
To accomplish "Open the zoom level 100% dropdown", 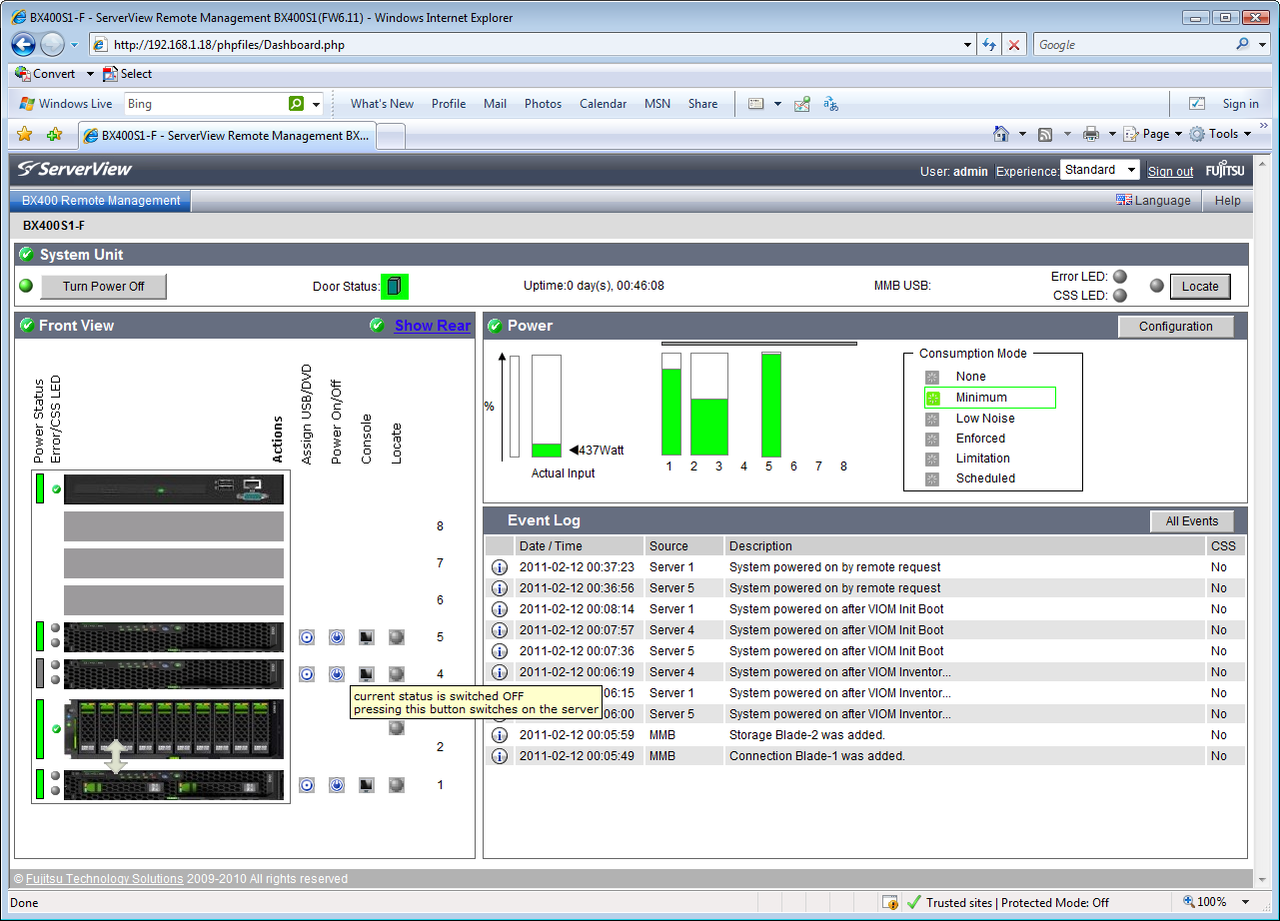I will [x=1245, y=902].
